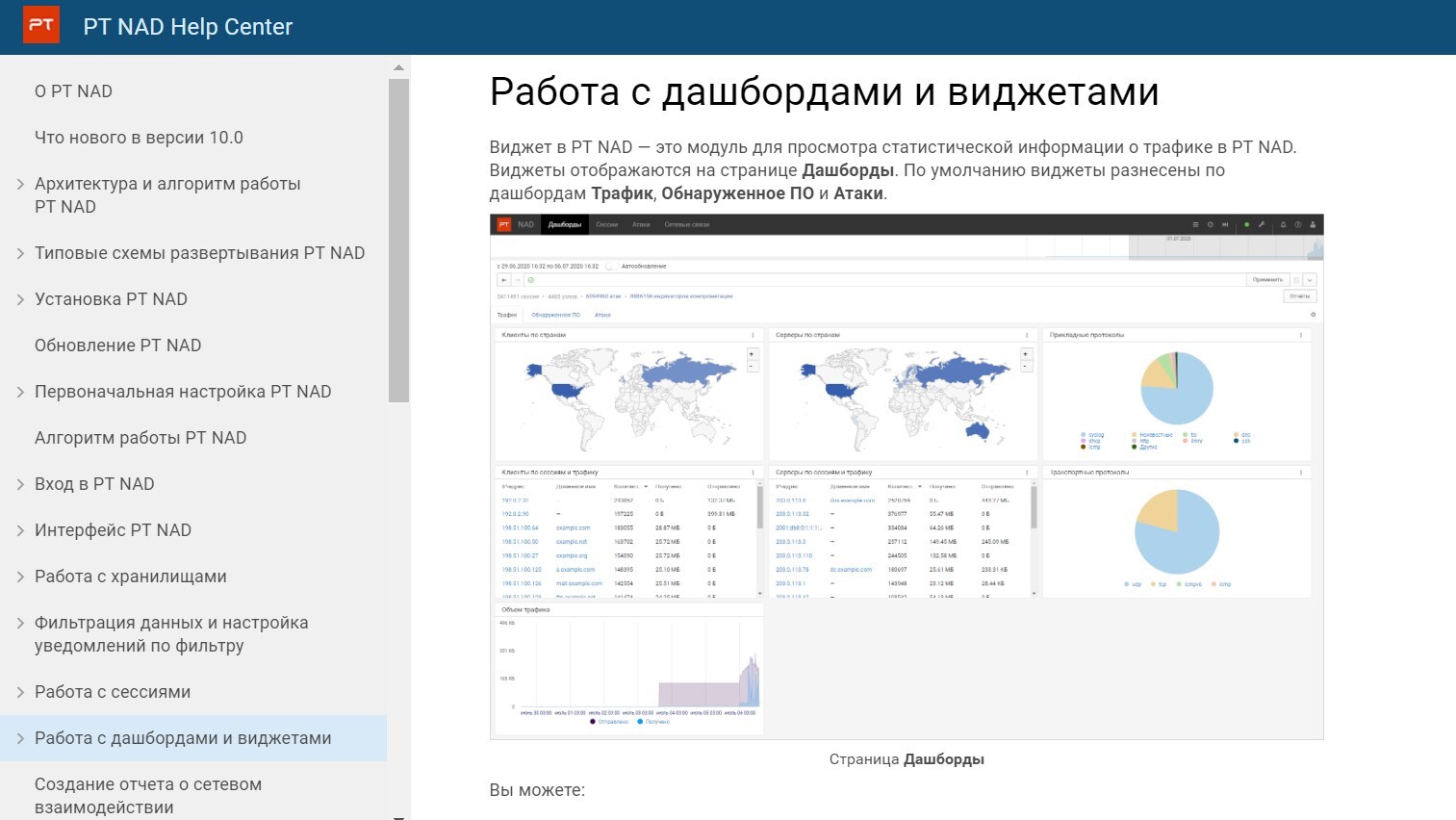Open Создание отчета о сетевом взаимодействии
The width and height of the screenshot is (1456, 820).
(x=148, y=795)
